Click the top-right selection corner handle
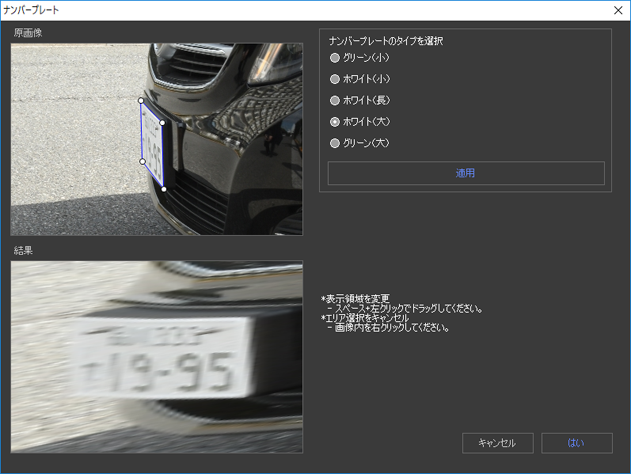Image resolution: width=631 pixels, height=474 pixels. point(163,123)
